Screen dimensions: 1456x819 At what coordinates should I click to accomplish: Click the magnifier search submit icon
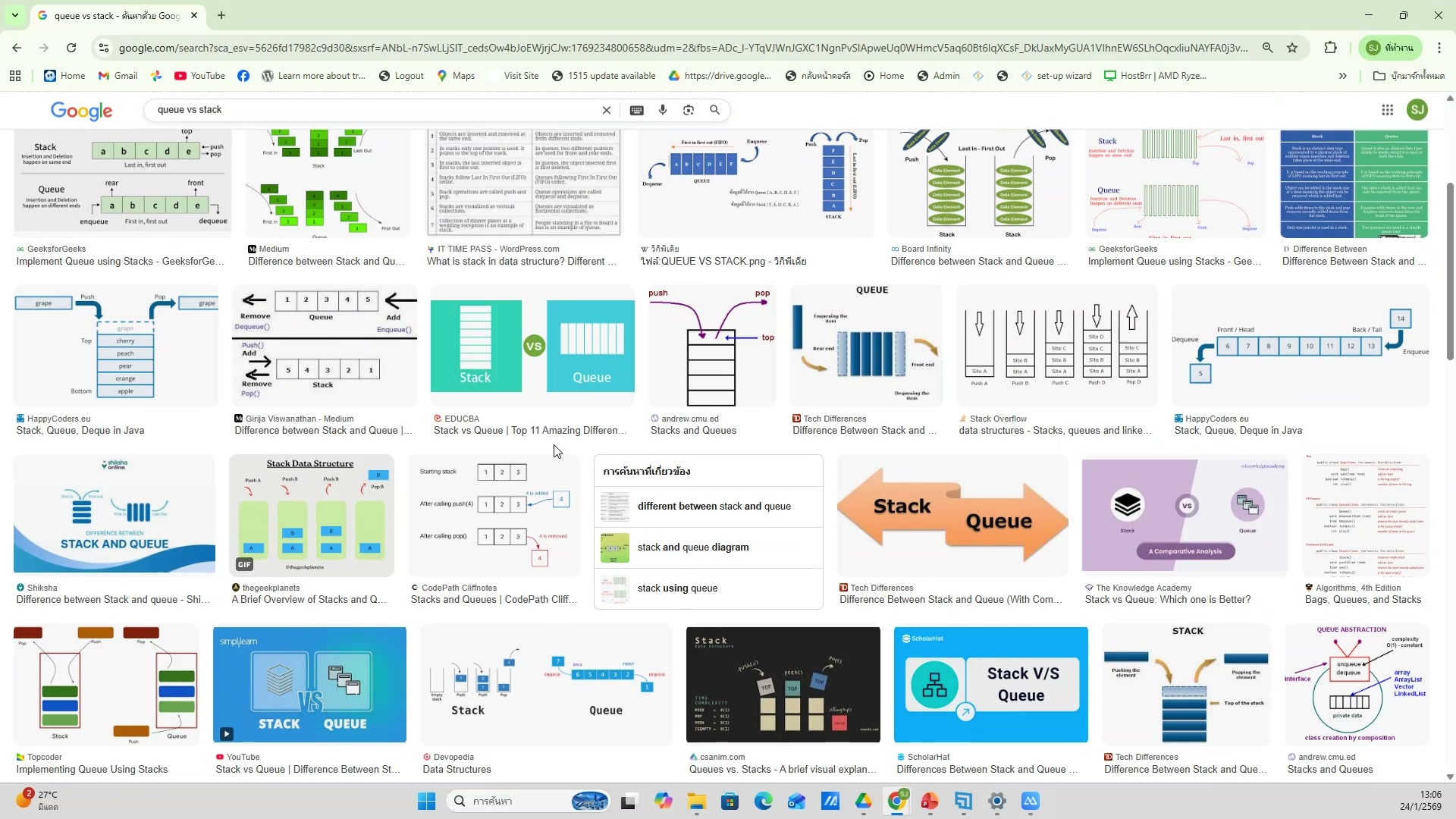(714, 110)
